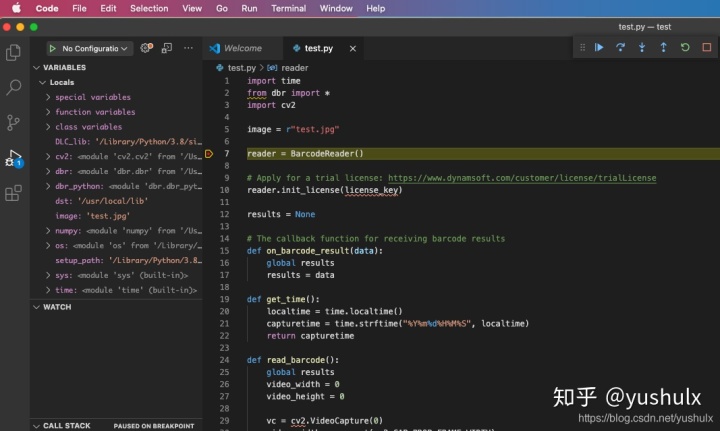The width and height of the screenshot is (720, 431).
Task: Collapse the Locals scope
Action: click(43, 83)
